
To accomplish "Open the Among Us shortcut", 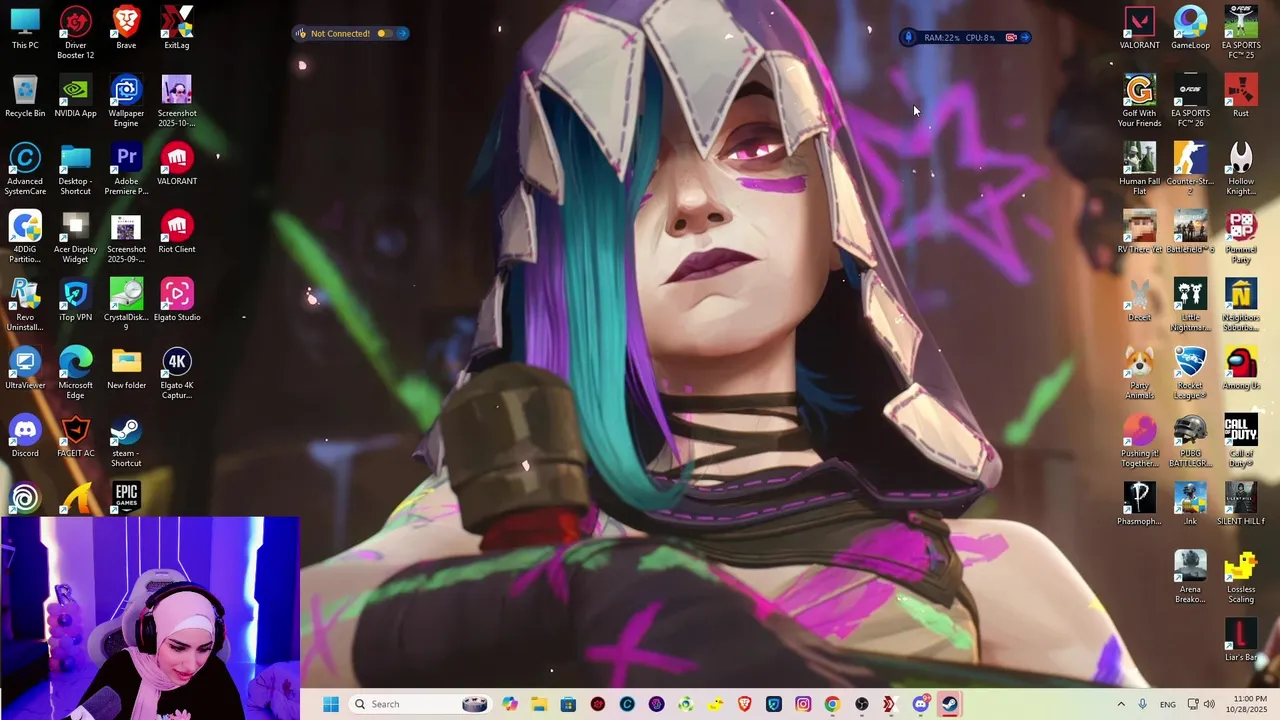I will tap(1241, 368).
